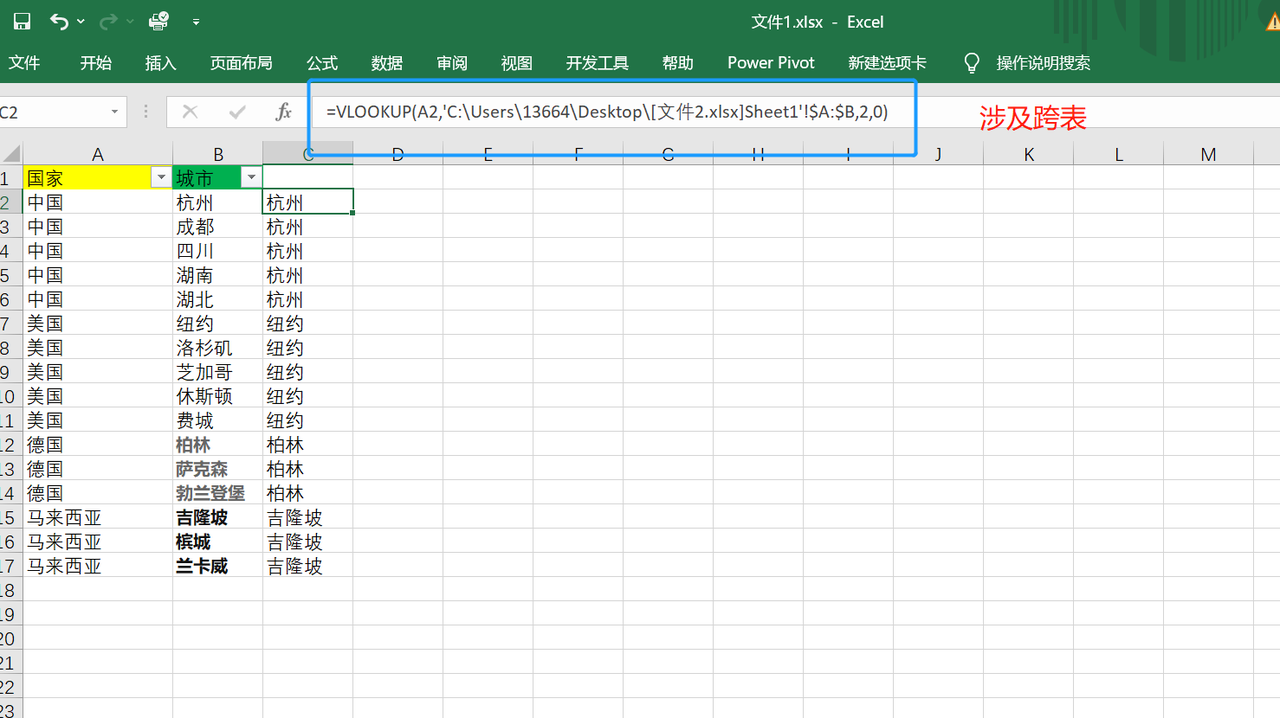
Task: Click the fx Insert Function icon
Action: coord(284,112)
